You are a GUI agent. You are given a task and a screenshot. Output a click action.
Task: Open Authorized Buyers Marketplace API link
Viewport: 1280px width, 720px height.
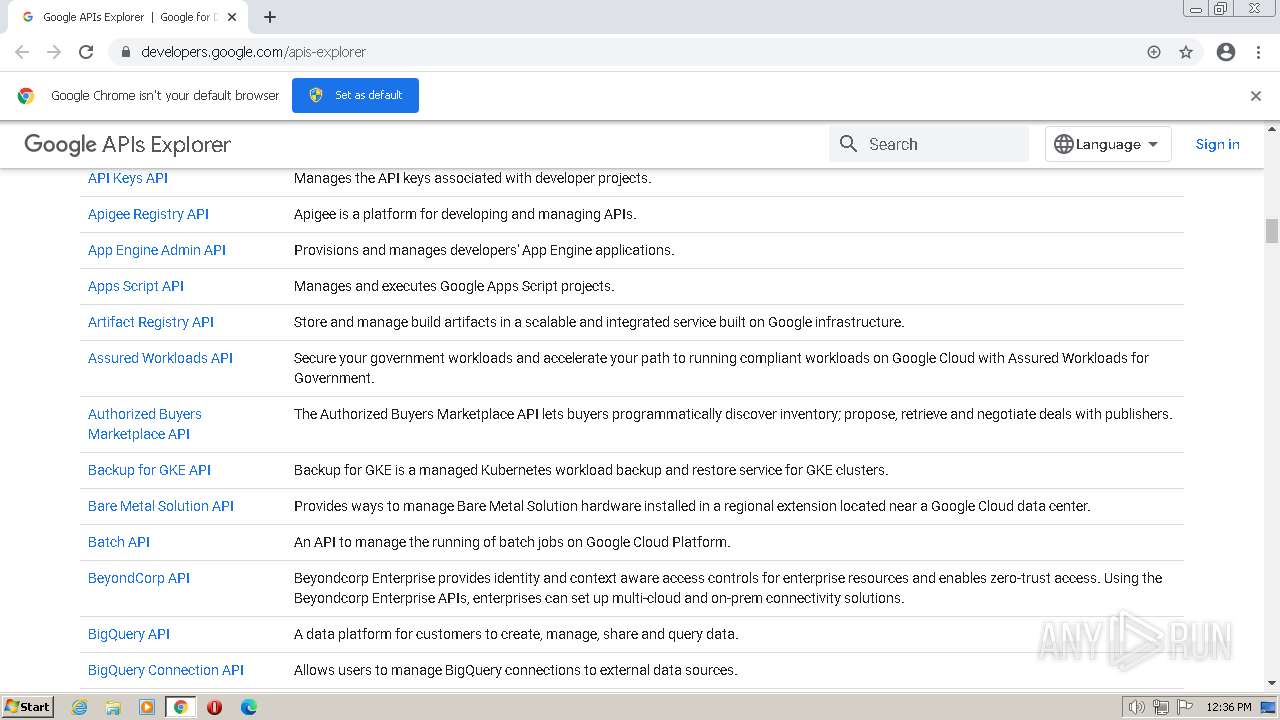pyautogui.click(x=145, y=424)
